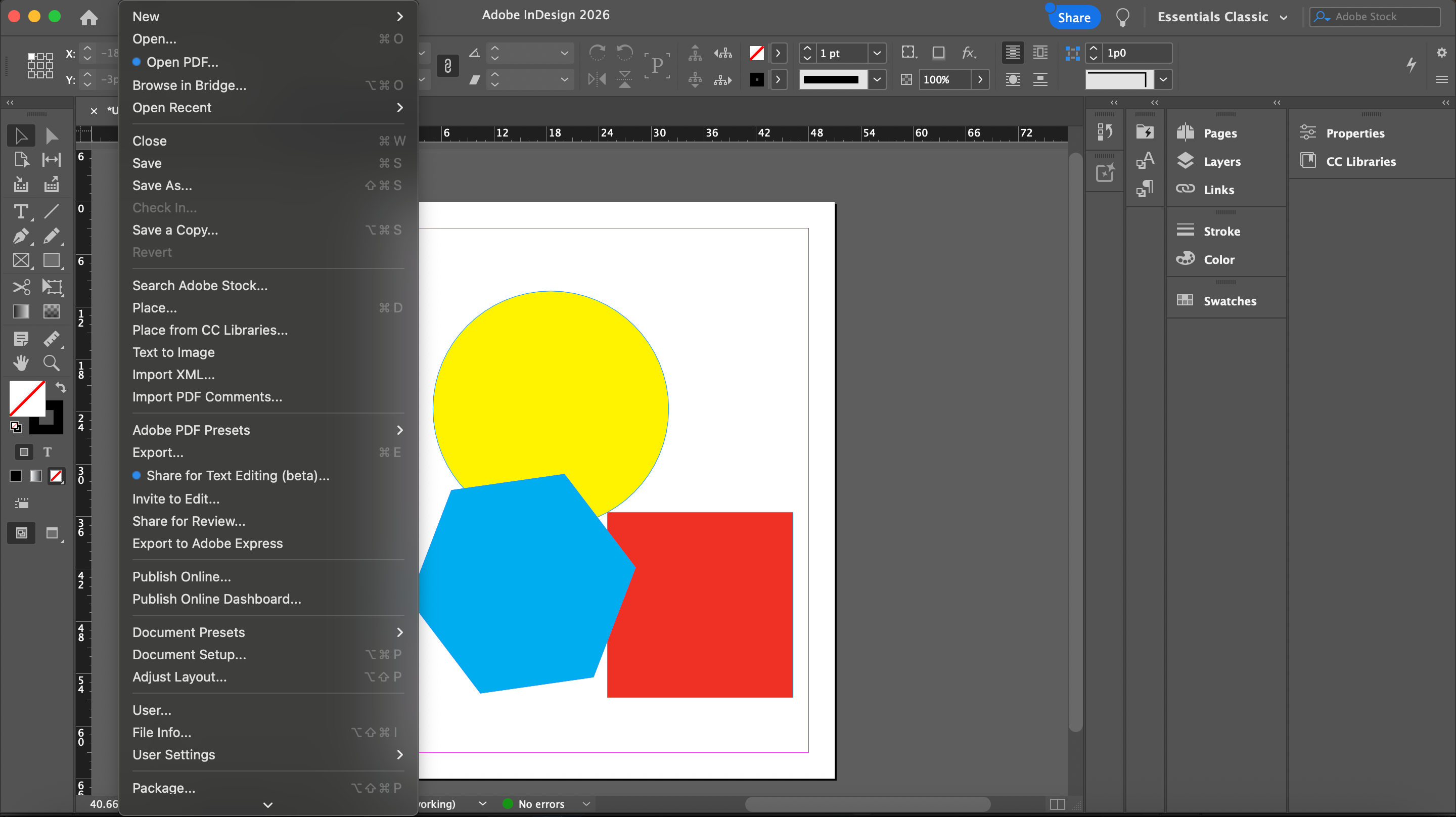The image size is (1456, 817).
Task: Select Document Setup... menu item
Action: [190, 654]
